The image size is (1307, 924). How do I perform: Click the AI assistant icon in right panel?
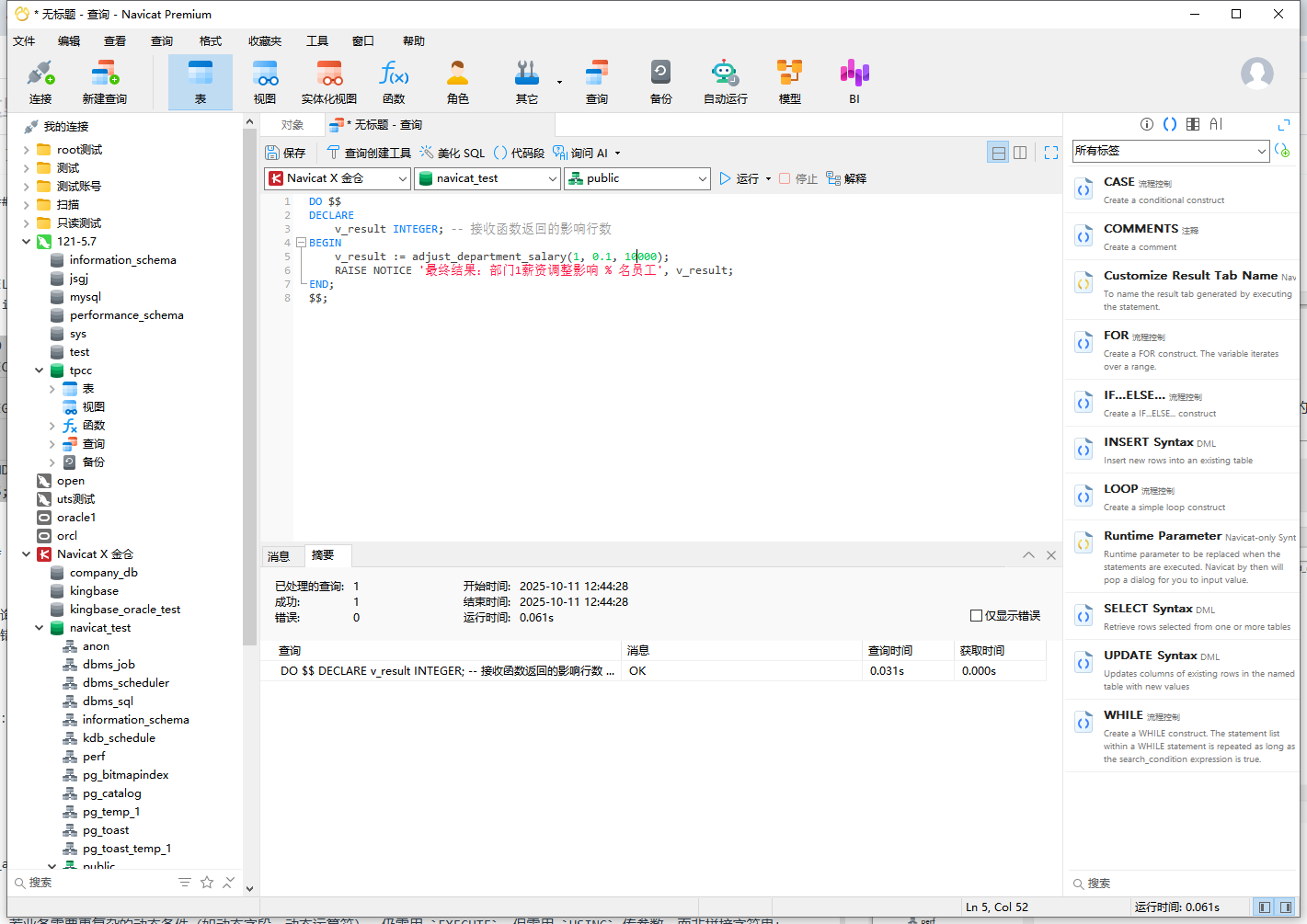1216,124
